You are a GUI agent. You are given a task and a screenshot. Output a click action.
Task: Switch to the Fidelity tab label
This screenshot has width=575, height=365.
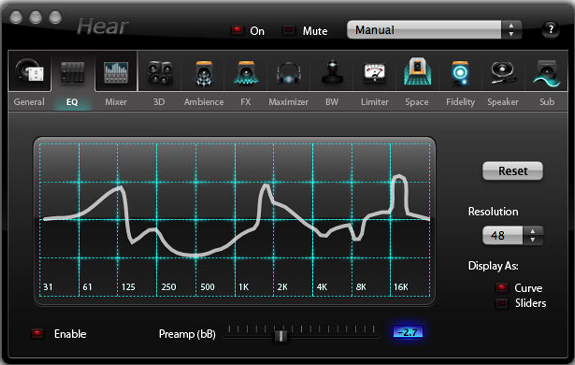[x=460, y=102]
